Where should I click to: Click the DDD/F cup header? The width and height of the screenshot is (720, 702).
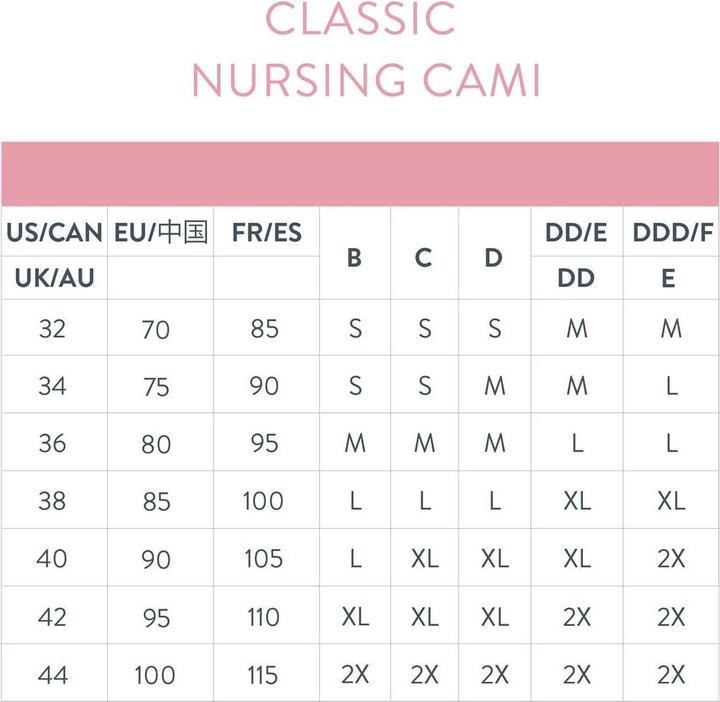pyautogui.click(x=673, y=232)
